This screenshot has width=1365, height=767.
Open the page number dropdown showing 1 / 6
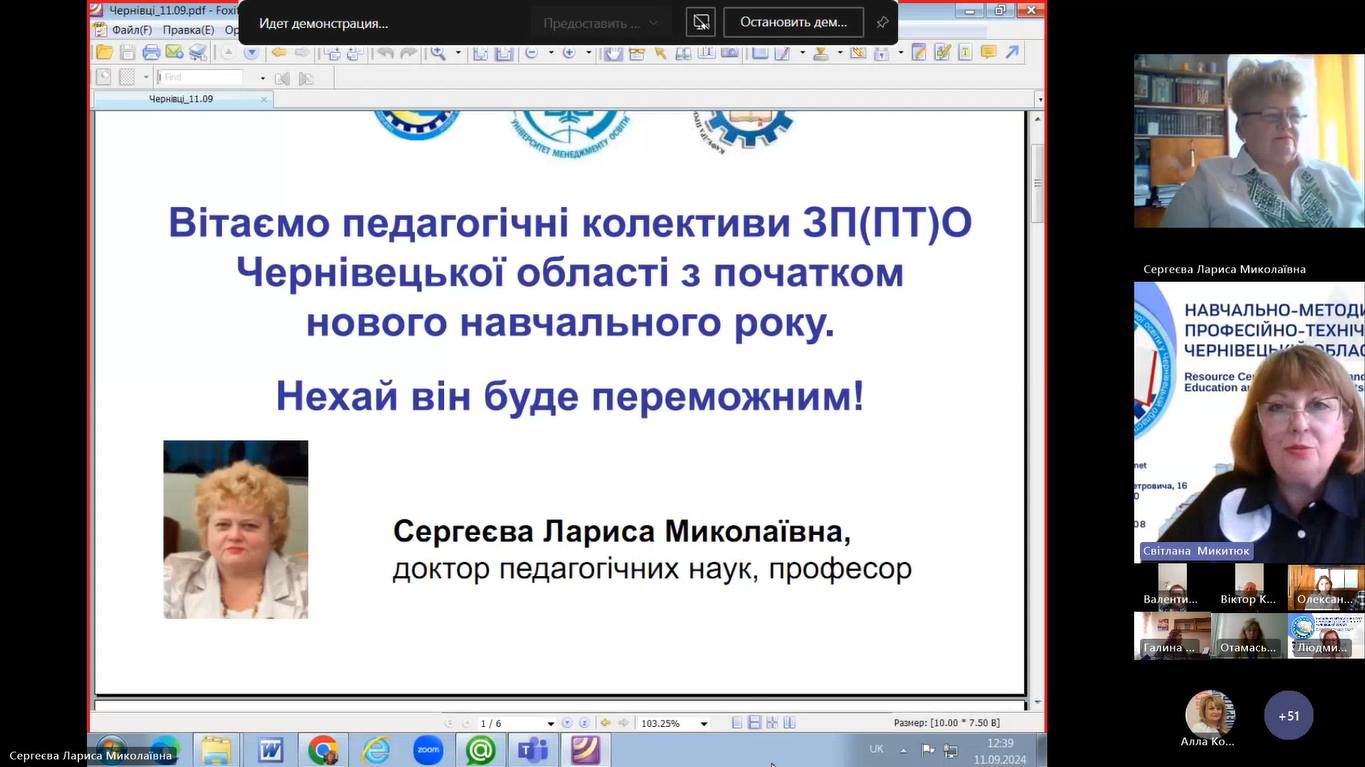550,723
